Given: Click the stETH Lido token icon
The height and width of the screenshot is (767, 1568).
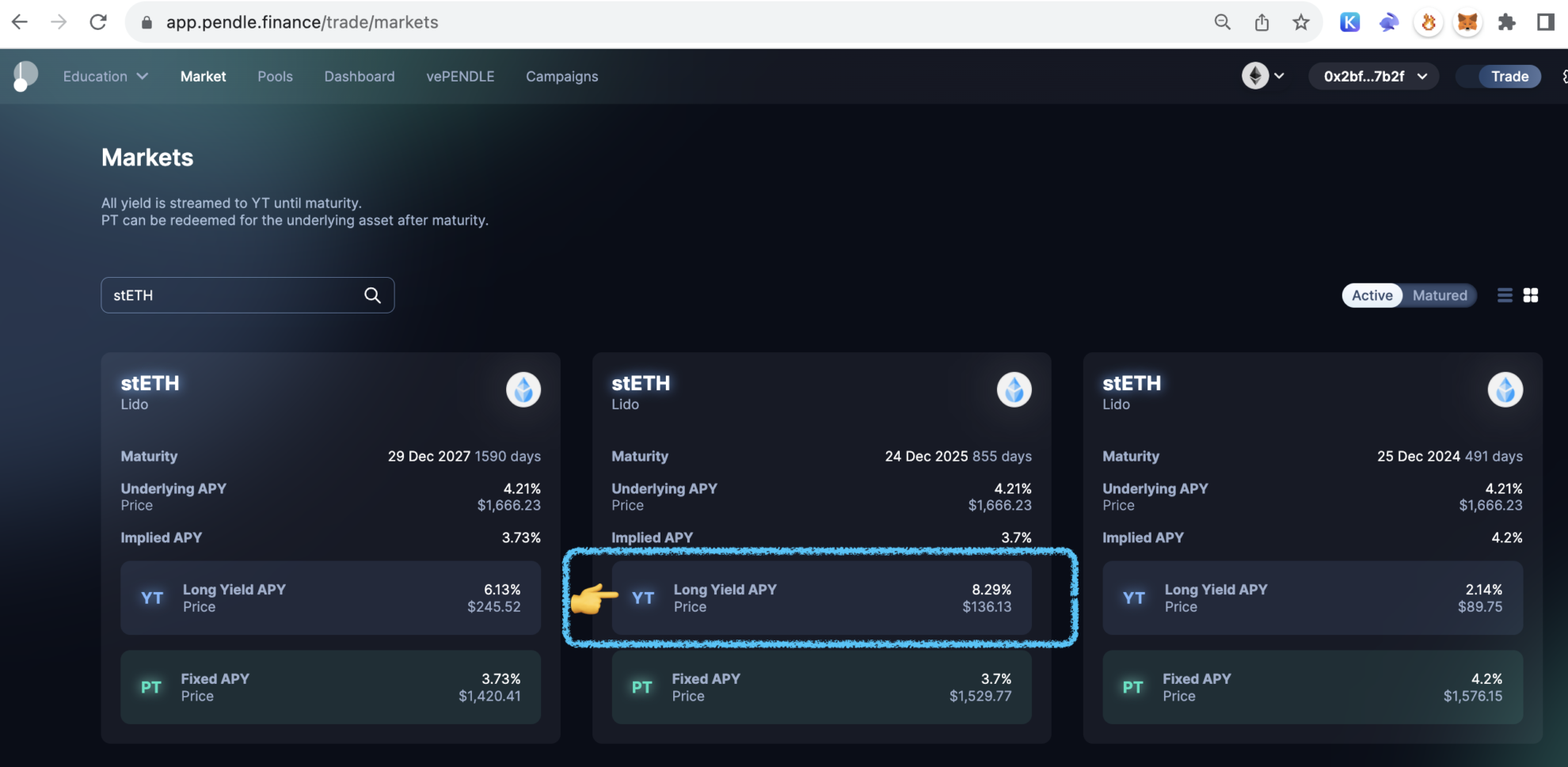Looking at the screenshot, I should pos(523,389).
